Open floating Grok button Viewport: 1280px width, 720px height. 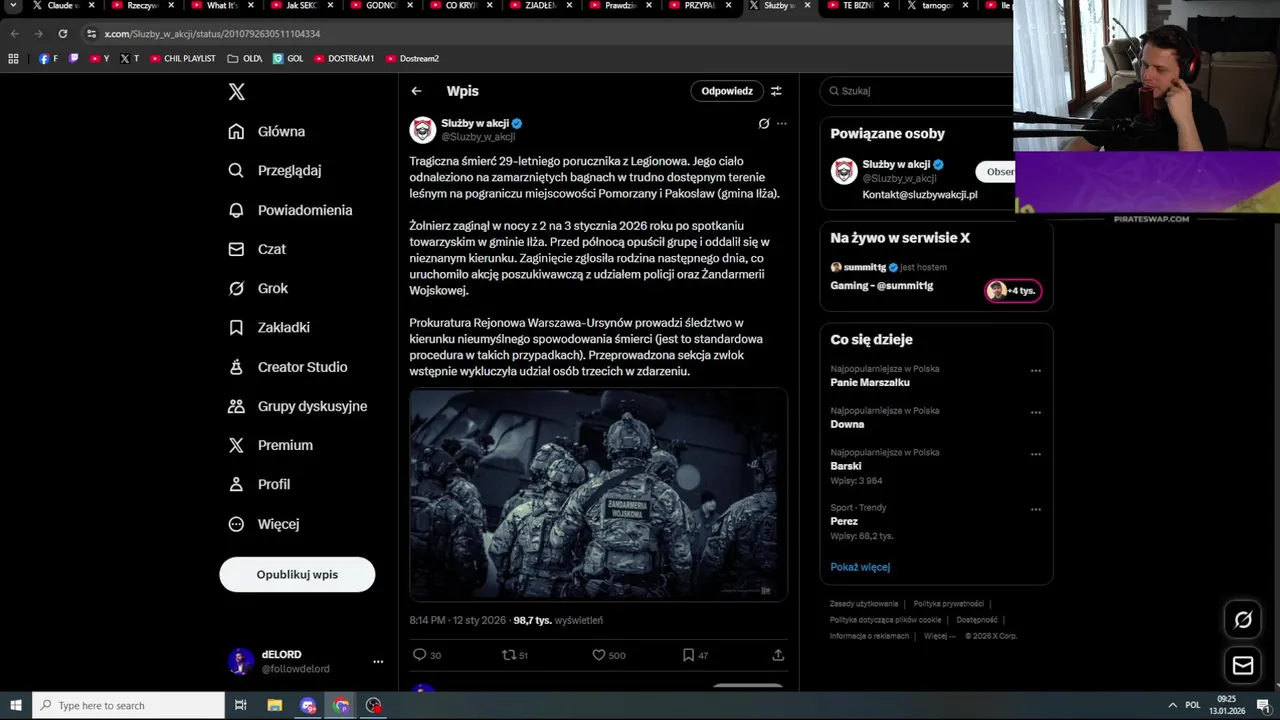coord(1243,620)
